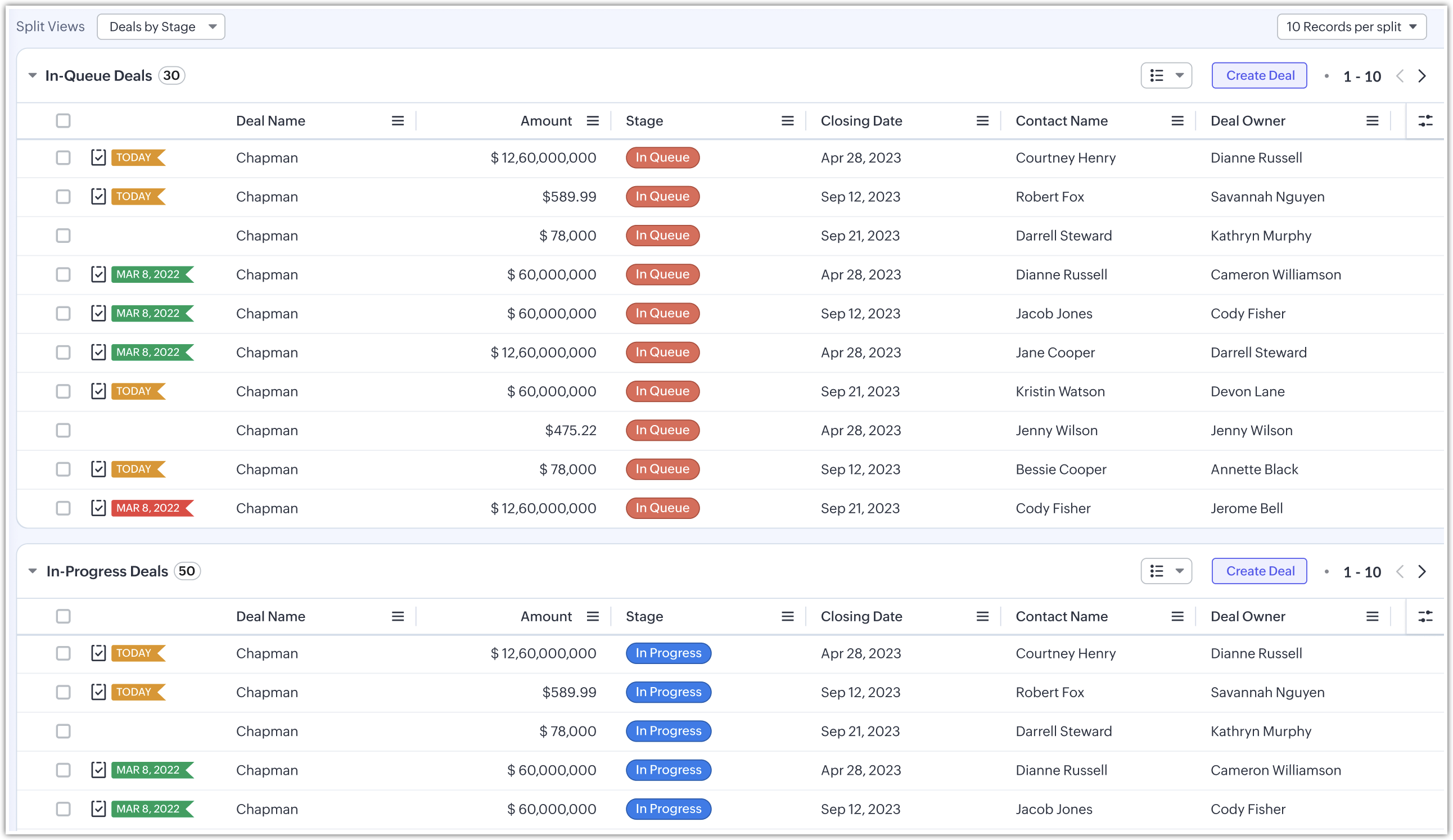Open Deal Name column menu in In-Queue table
The width and height of the screenshot is (1453, 840).
(397, 120)
